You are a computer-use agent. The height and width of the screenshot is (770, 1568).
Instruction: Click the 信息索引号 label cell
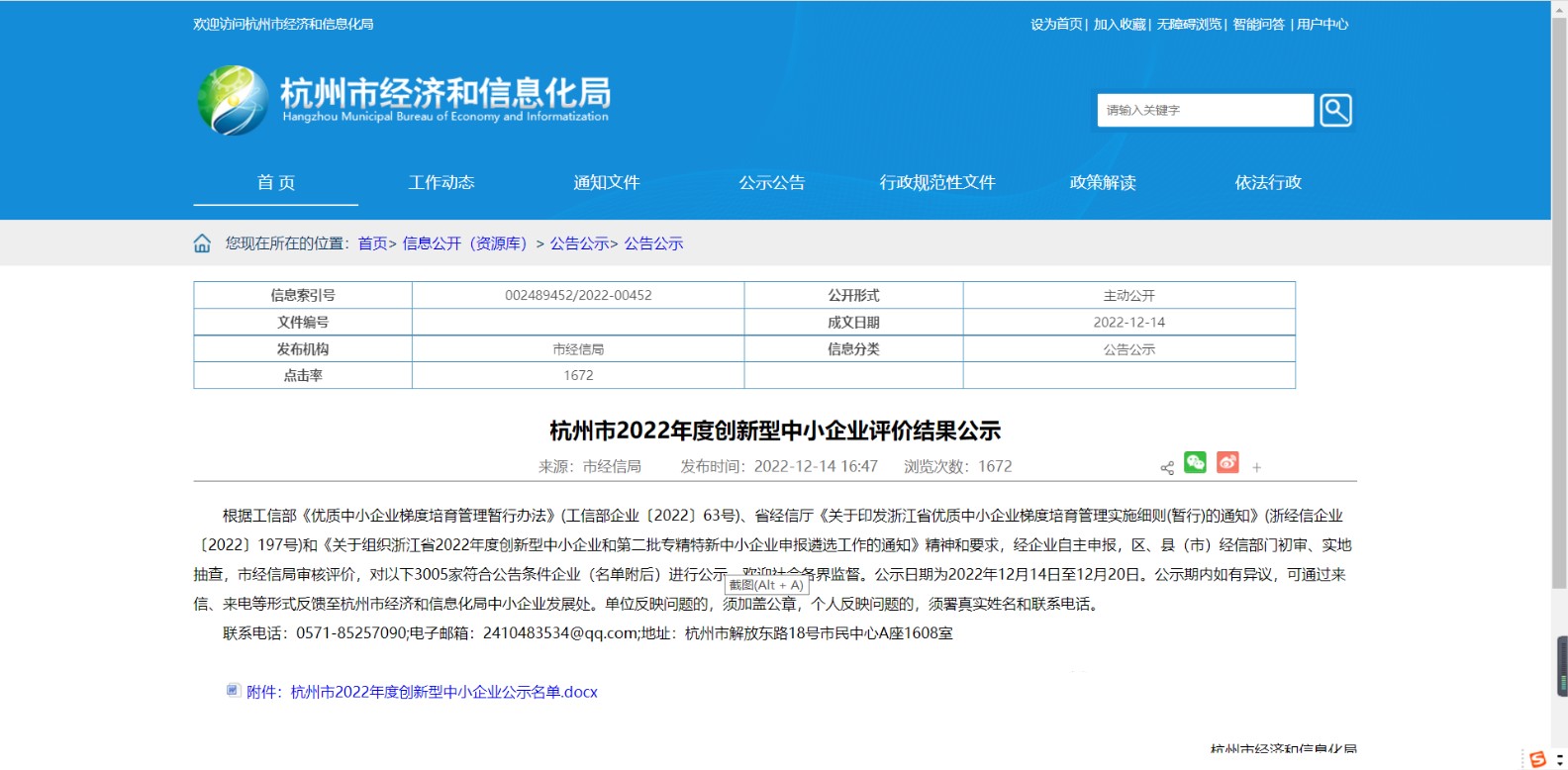click(x=303, y=295)
